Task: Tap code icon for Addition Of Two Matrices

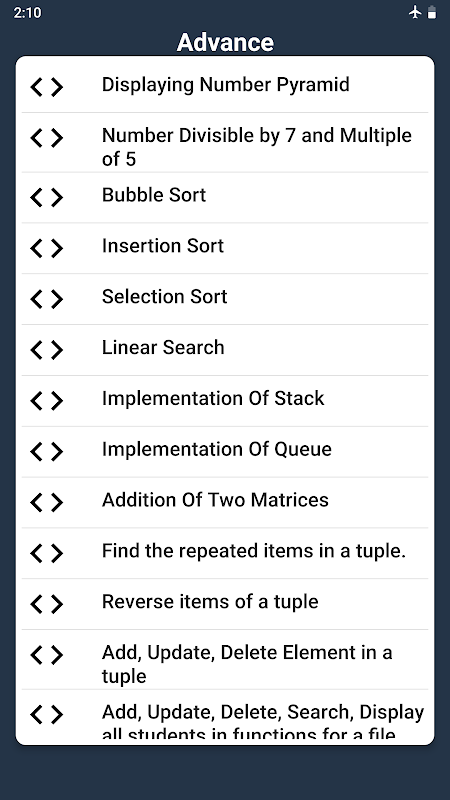Action: (46, 503)
